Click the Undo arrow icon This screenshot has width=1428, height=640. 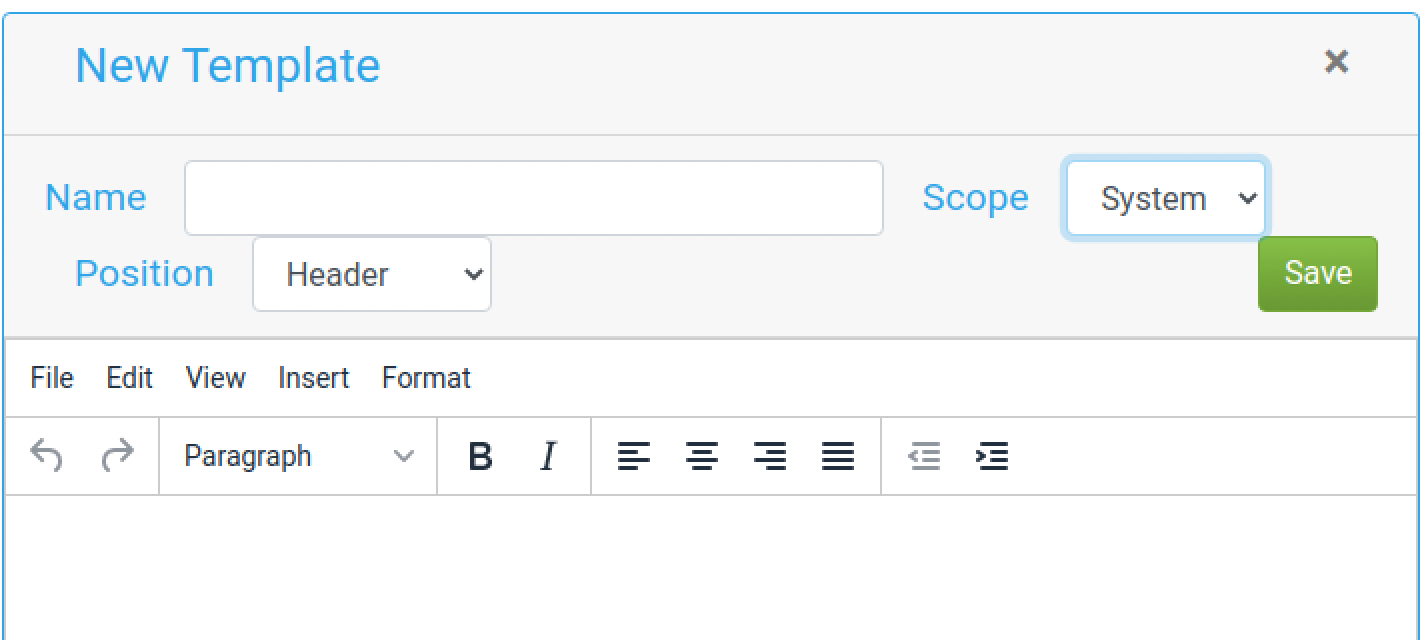47,456
